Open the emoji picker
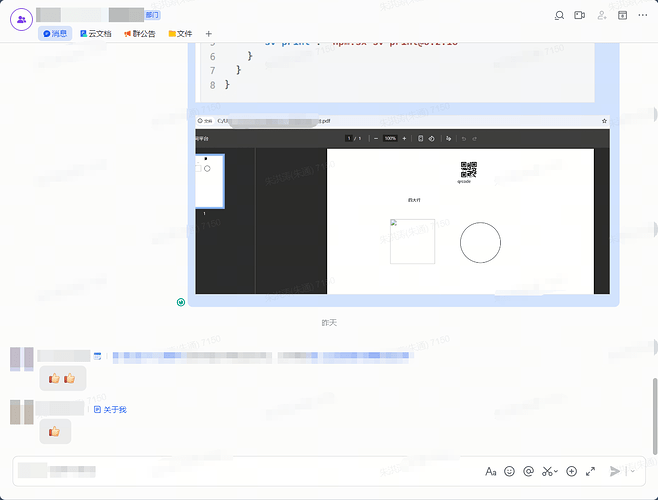 (509, 471)
